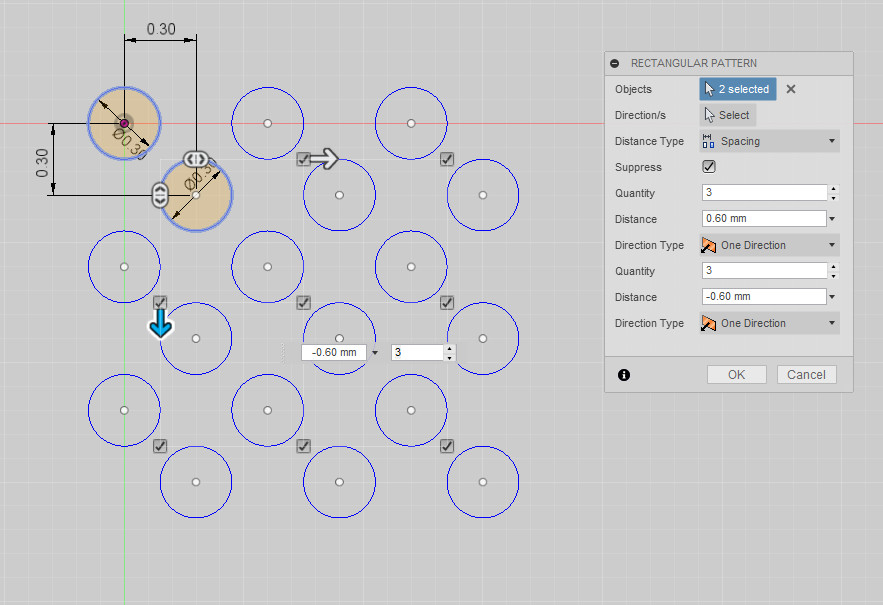883x605 pixels.
Task: Open the first Direction Type dropdown
Action: [x=769, y=245]
